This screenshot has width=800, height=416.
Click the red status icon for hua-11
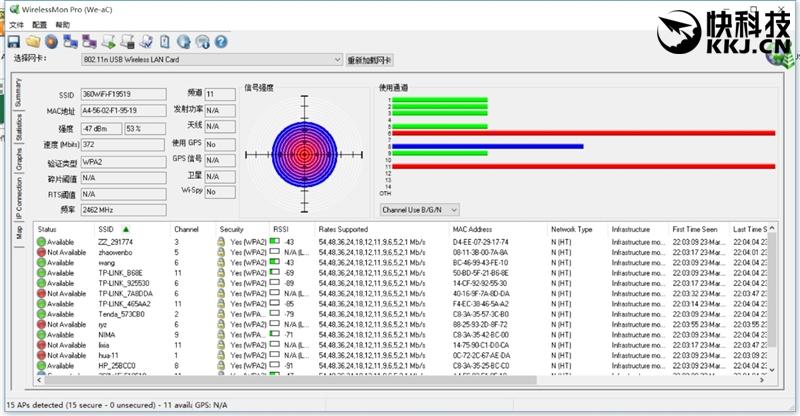click(x=41, y=355)
